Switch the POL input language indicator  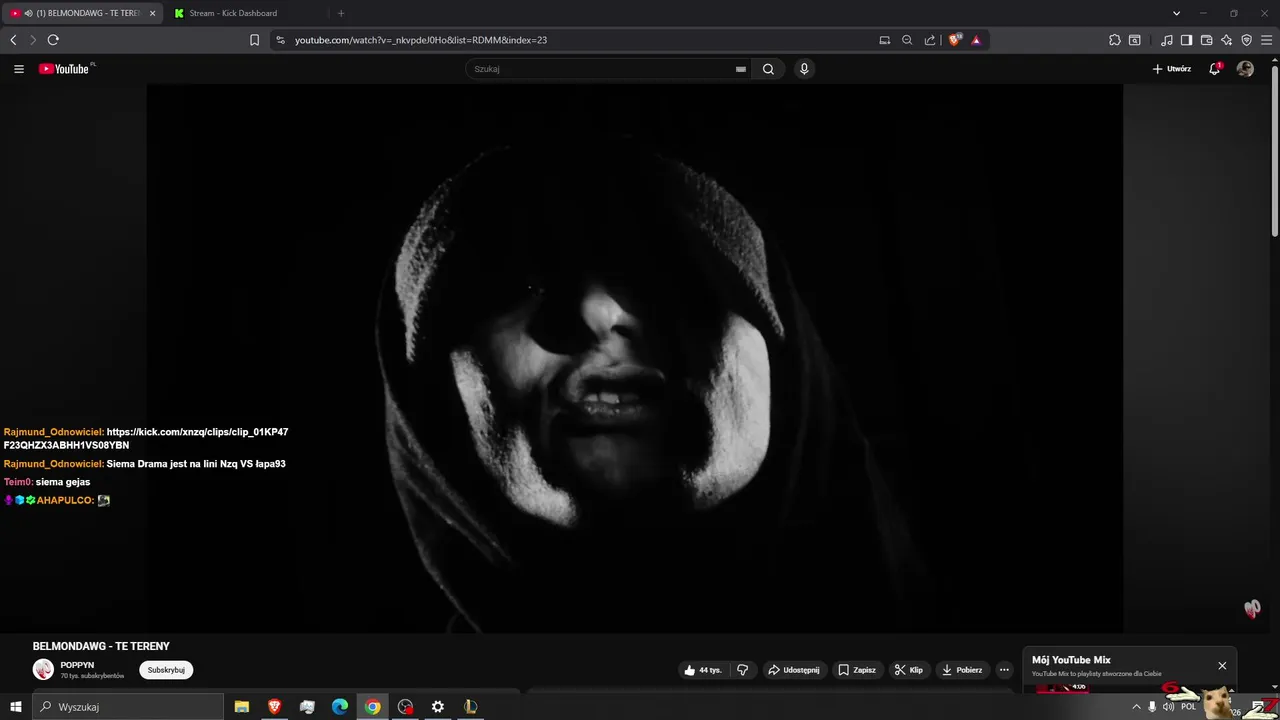coord(1188,707)
